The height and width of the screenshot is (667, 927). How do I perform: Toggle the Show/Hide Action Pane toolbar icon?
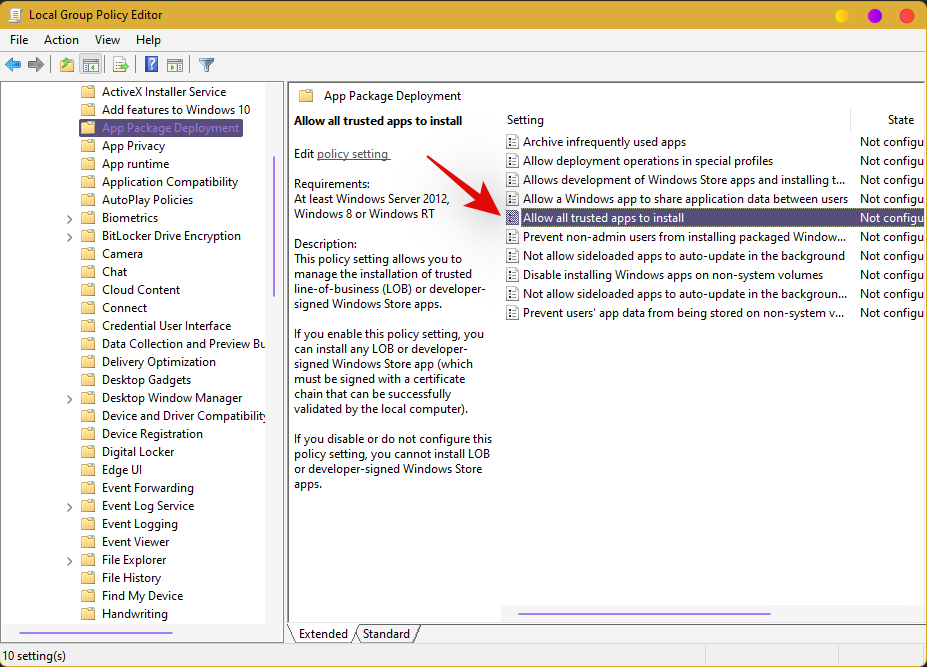tap(175, 65)
